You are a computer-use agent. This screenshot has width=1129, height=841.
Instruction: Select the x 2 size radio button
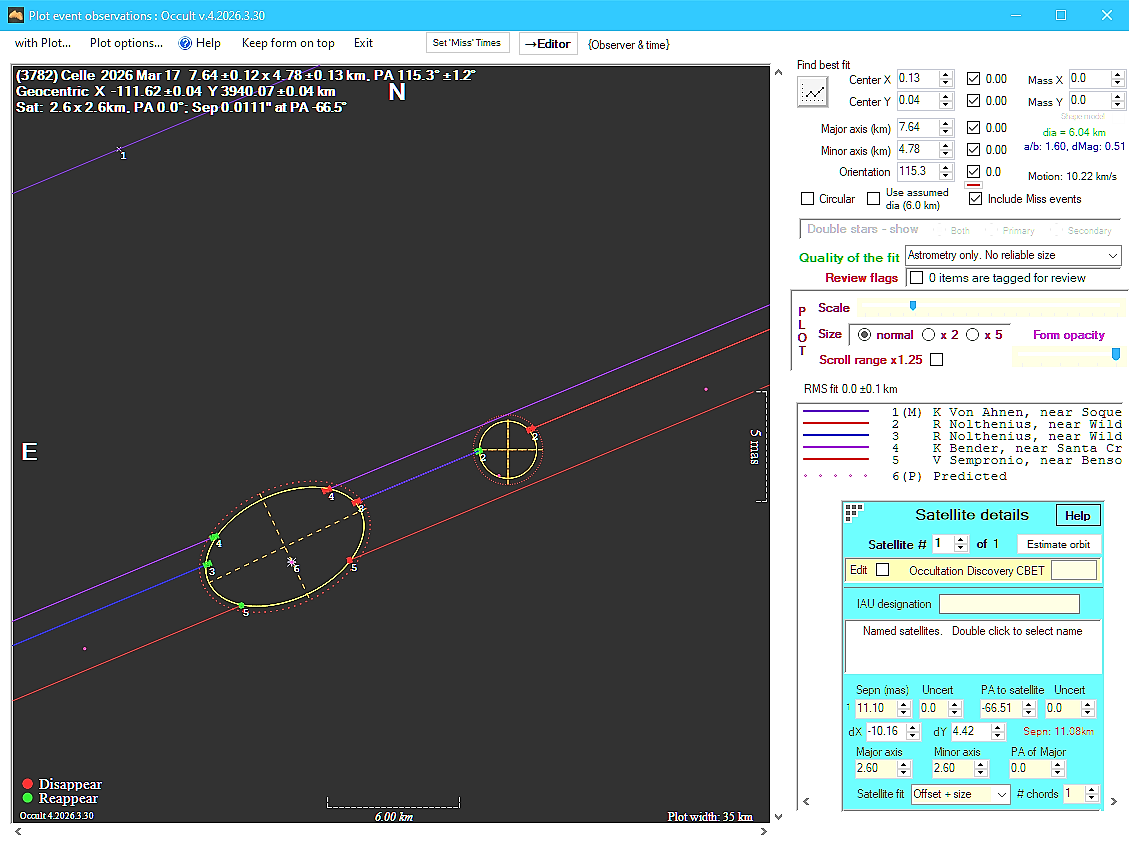tap(929, 335)
